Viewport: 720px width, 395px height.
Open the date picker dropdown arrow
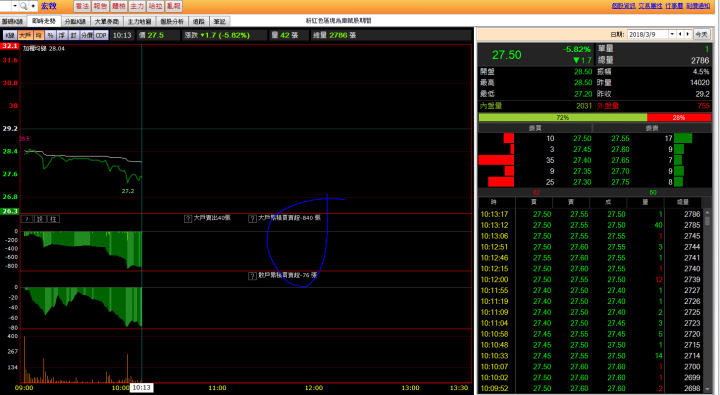pyautogui.click(x=672, y=34)
